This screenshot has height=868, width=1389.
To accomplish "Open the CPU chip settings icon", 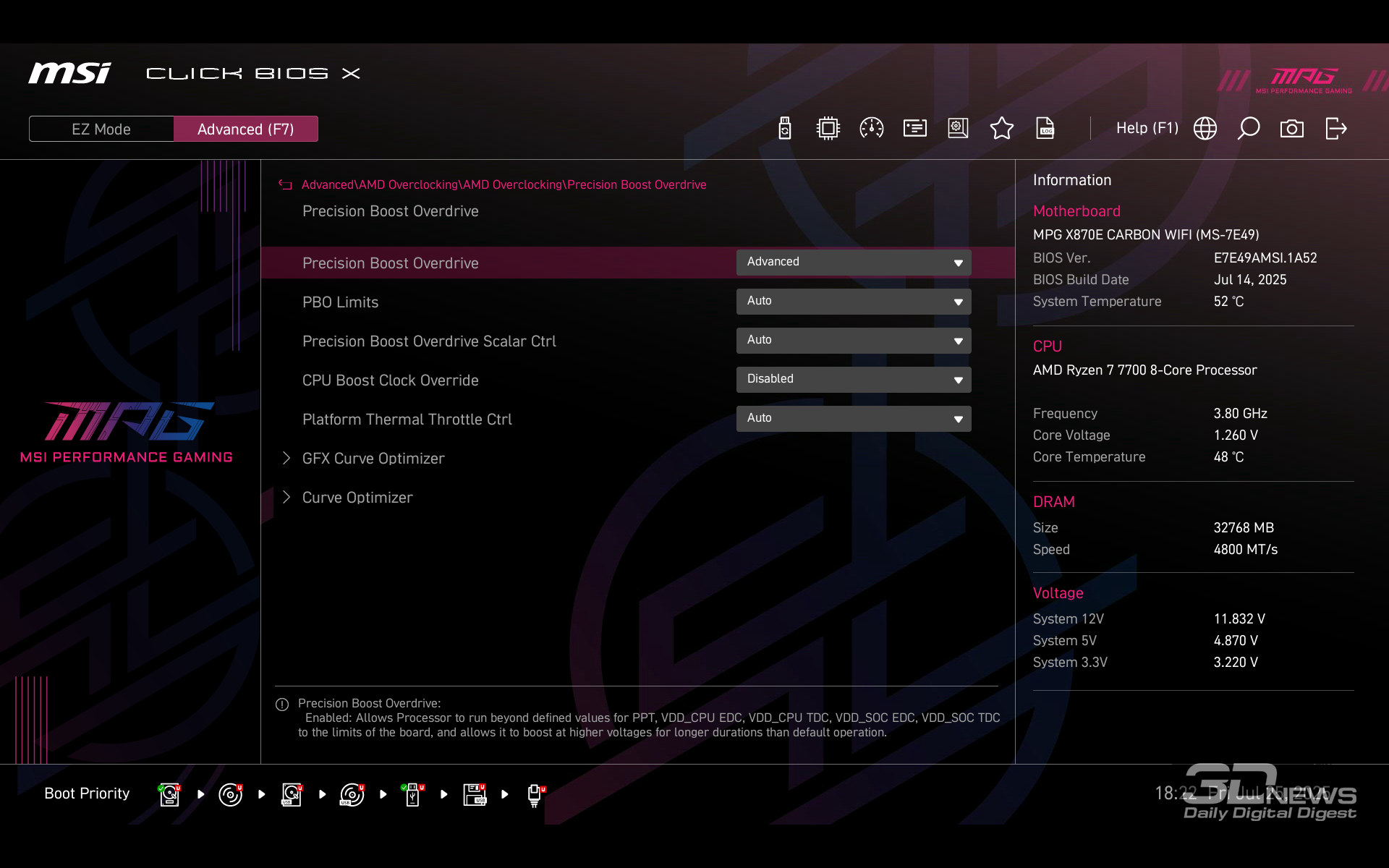I will (x=828, y=129).
